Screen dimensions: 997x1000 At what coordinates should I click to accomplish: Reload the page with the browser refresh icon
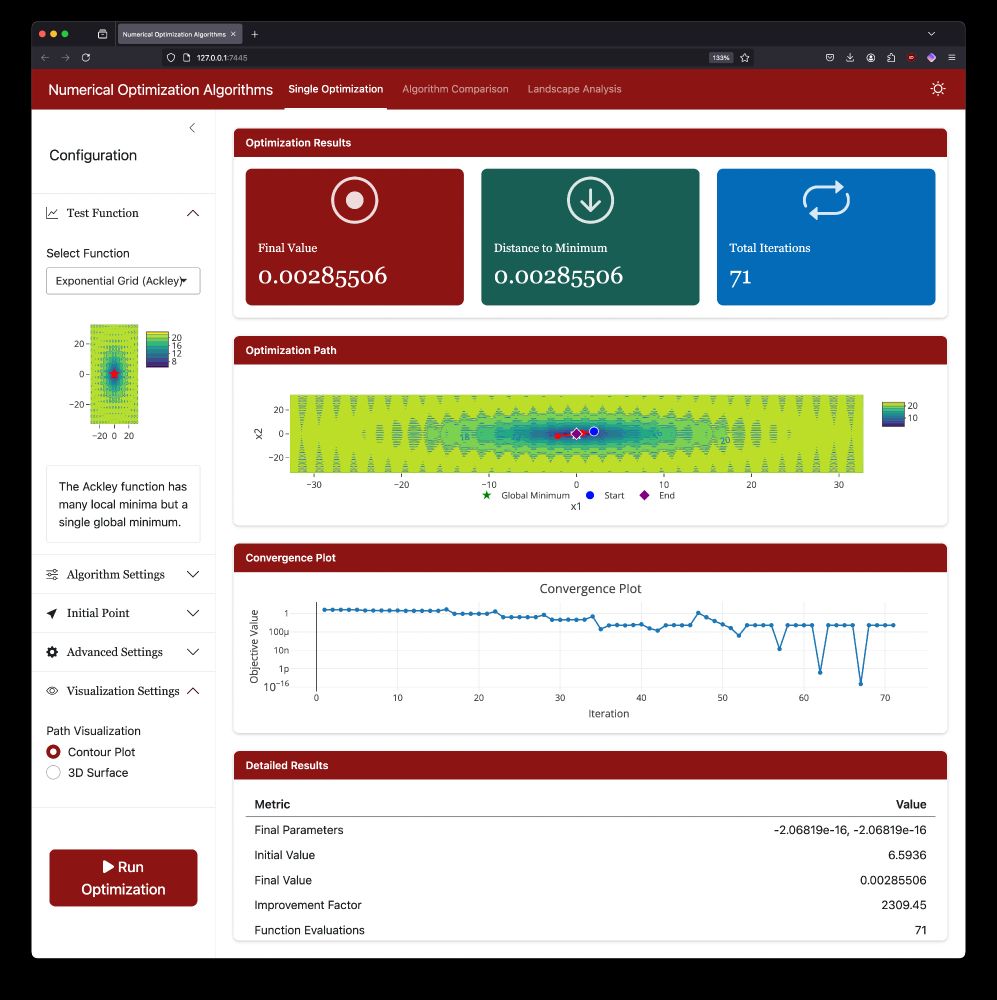tap(86, 57)
